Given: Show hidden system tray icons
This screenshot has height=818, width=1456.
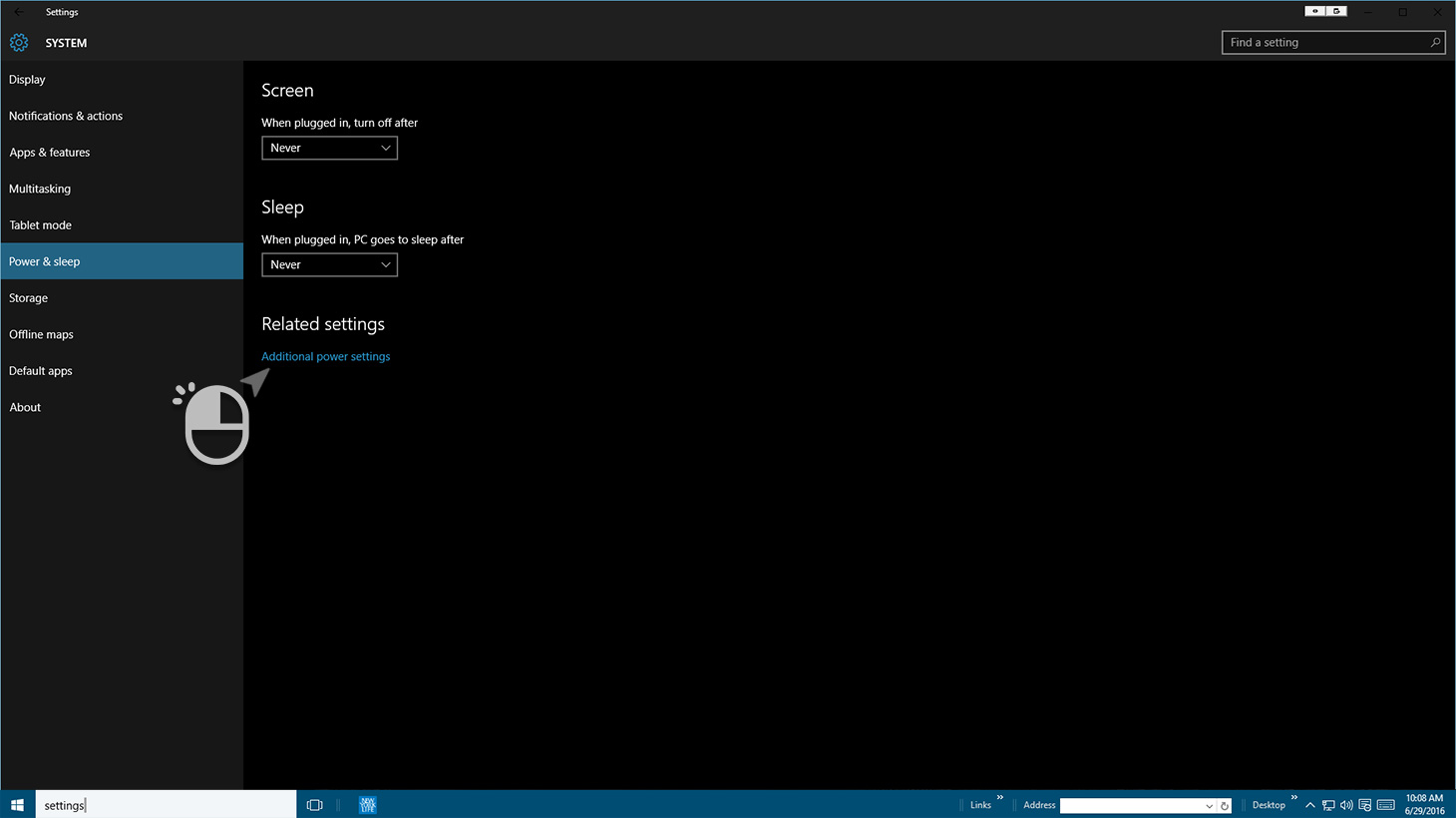Looking at the screenshot, I should (1310, 805).
